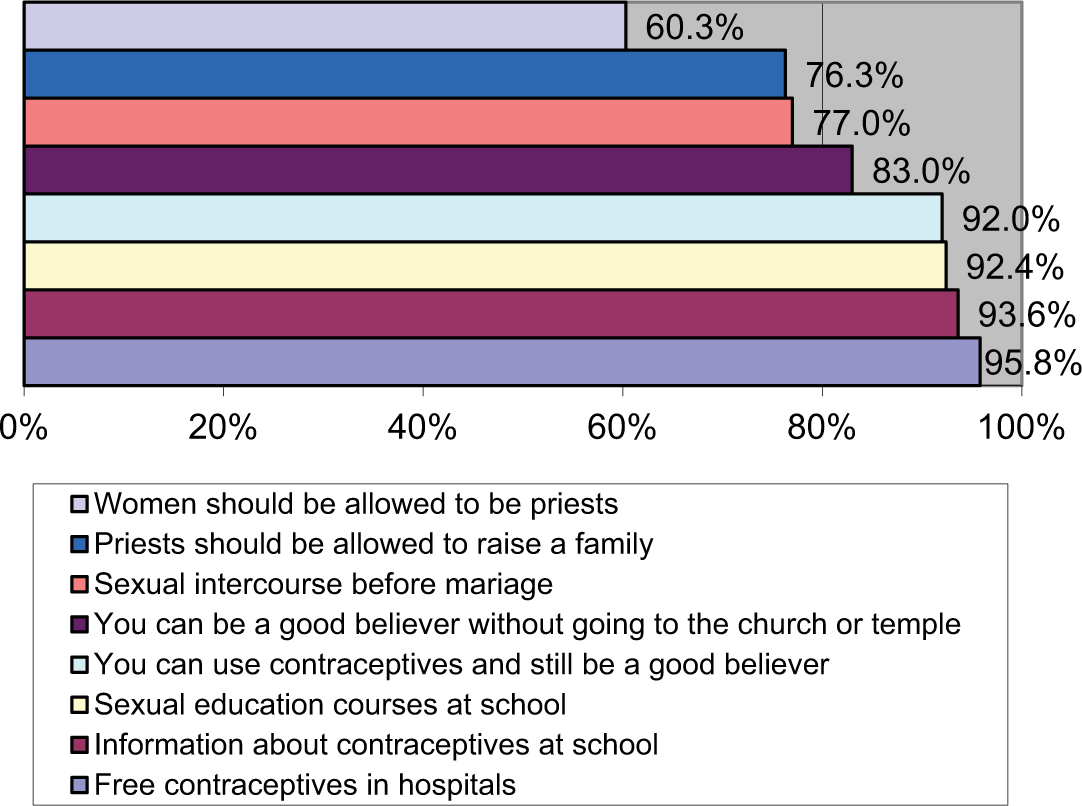
Task: Select the 'Free contraceptives in hospitals' legend text
Action: pyautogui.click(x=305, y=785)
